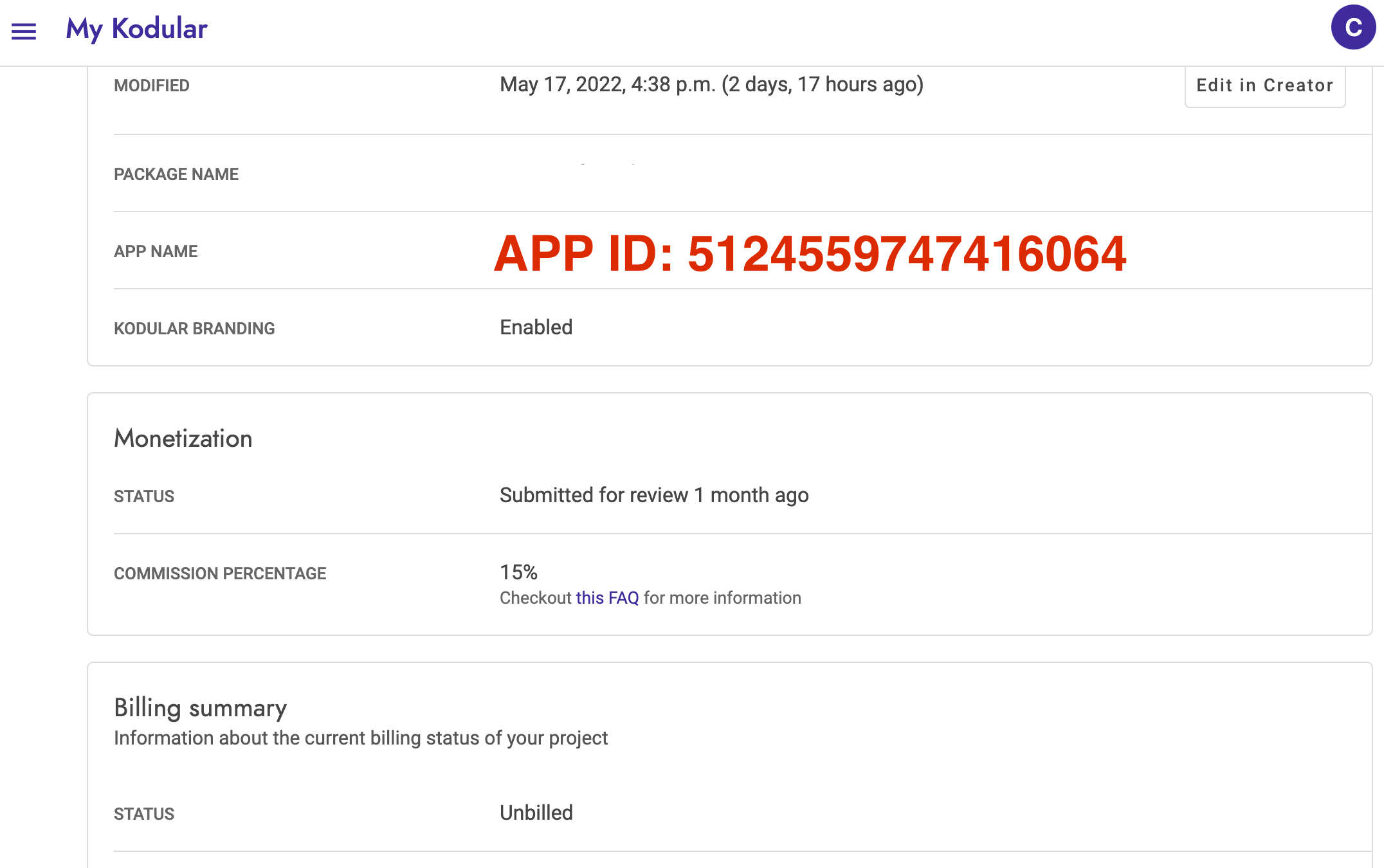Click the billing status description text
The width and height of the screenshot is (1384, 868).
tap(361, 738)
